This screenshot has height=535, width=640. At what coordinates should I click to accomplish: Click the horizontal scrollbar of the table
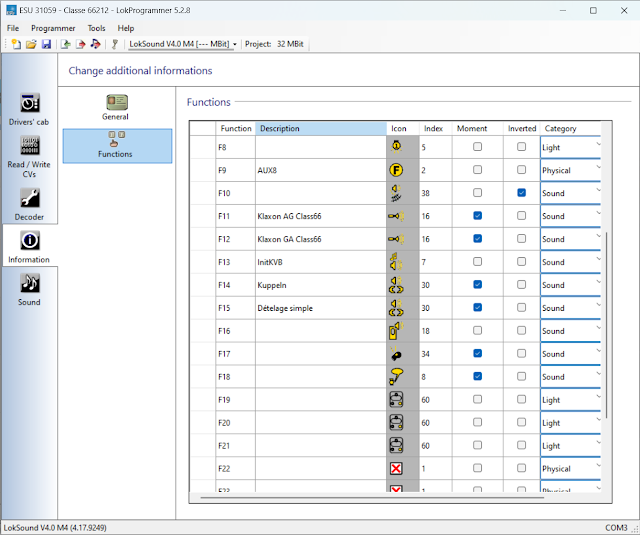[372, 497]
